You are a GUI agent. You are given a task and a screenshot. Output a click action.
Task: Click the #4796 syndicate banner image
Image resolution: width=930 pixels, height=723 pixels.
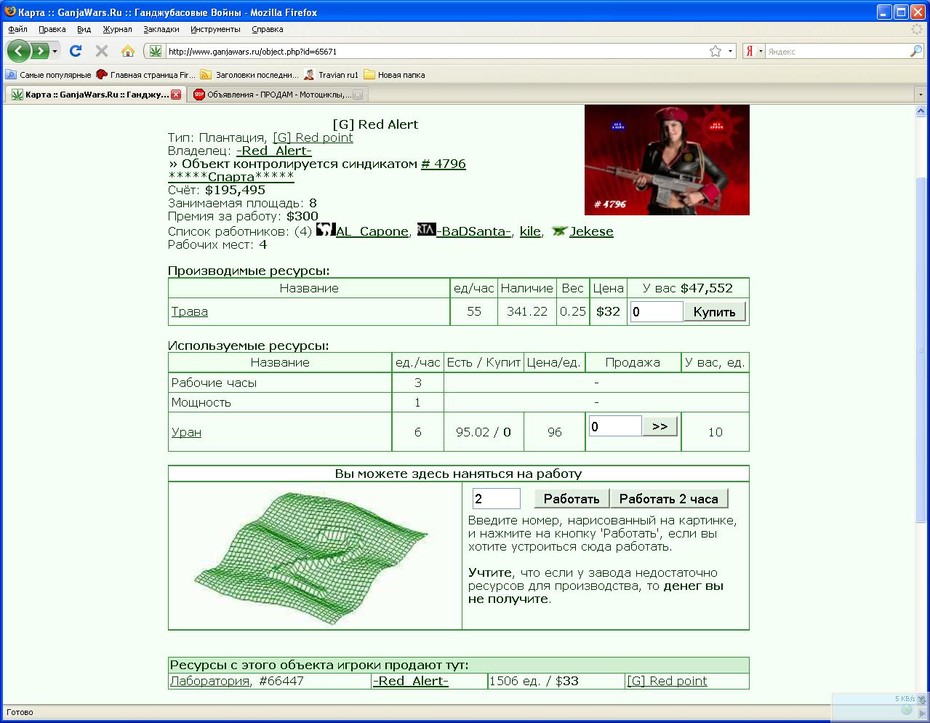coord(667,160)
